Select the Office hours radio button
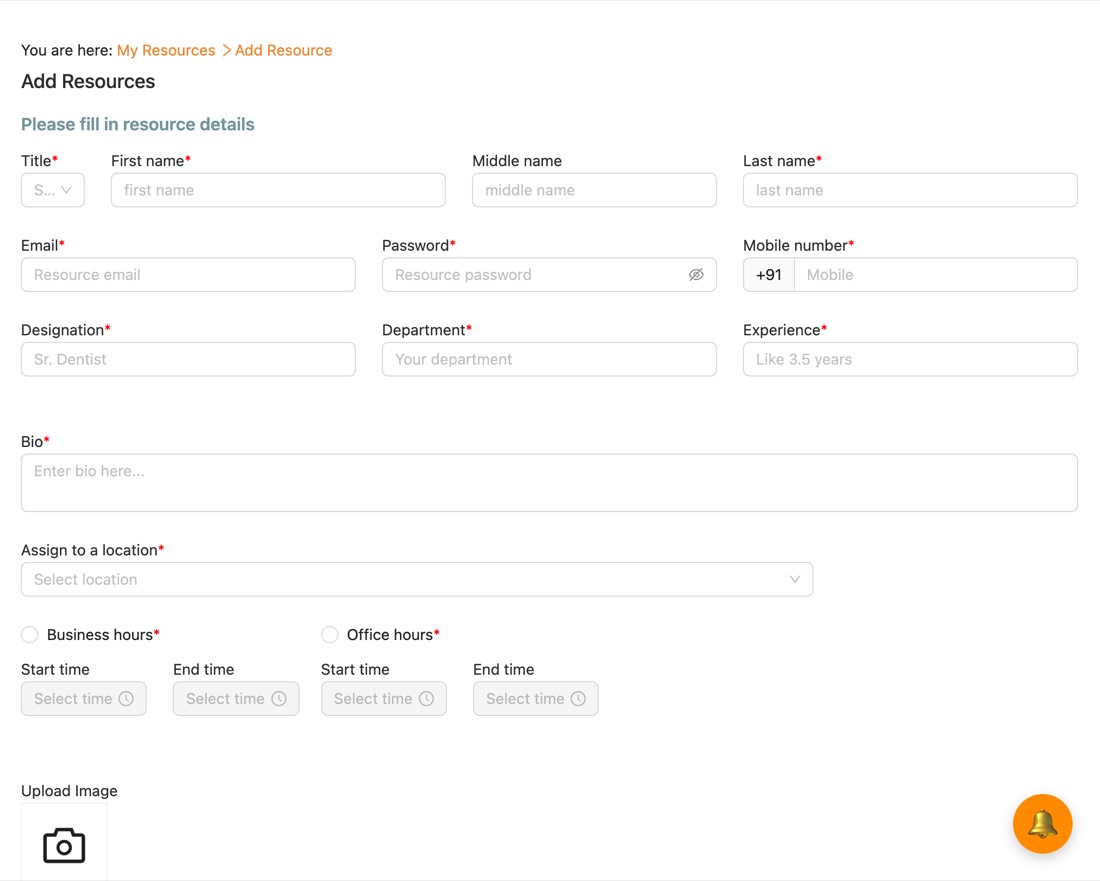The image size is (1100, 881). point(330,635)
